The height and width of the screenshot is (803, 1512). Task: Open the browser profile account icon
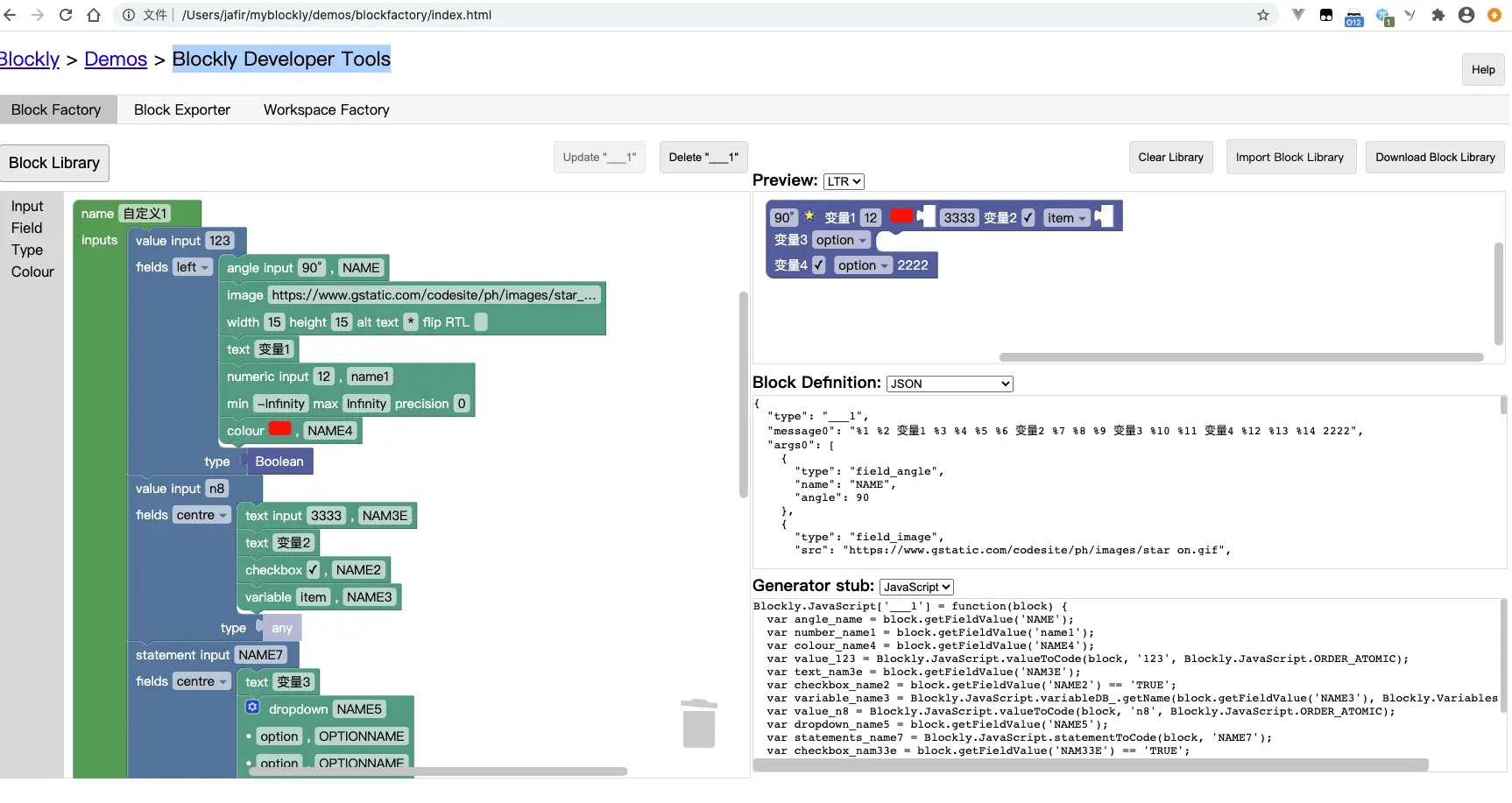(1466, 15)
